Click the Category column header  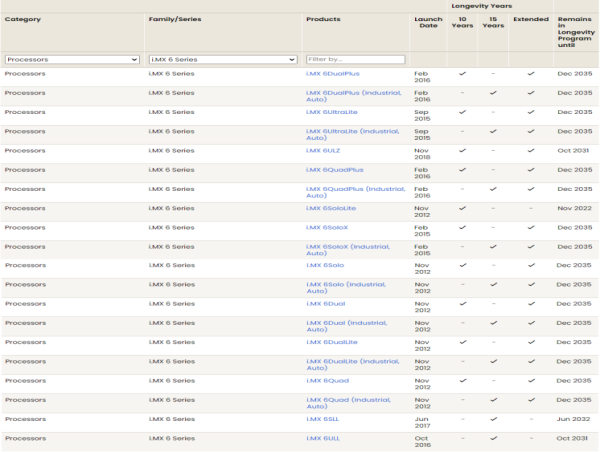23,19
